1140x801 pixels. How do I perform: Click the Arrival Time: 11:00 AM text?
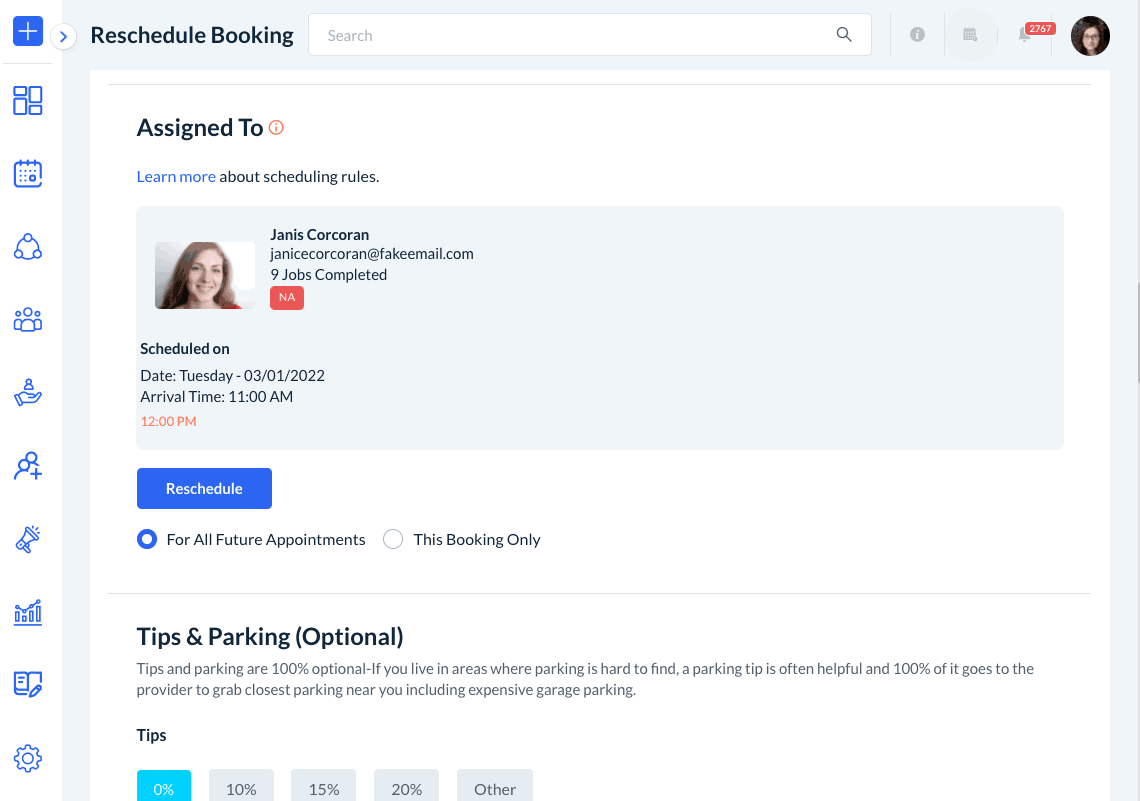pyautogui.click(x=217, y=397)
